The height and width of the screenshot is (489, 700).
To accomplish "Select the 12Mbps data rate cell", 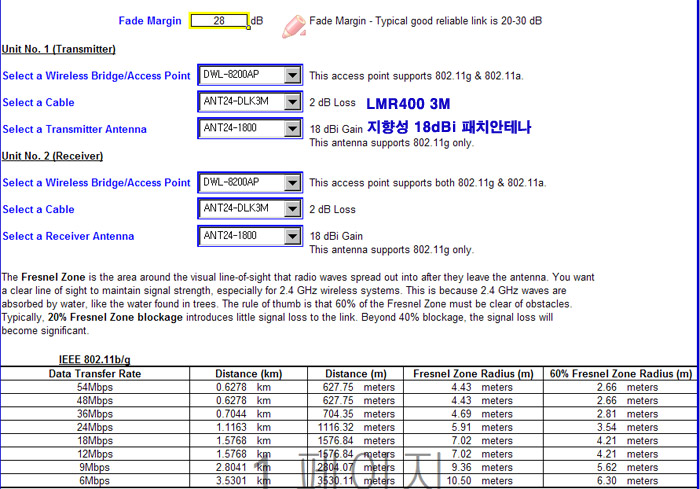I will tap(95, 454).
